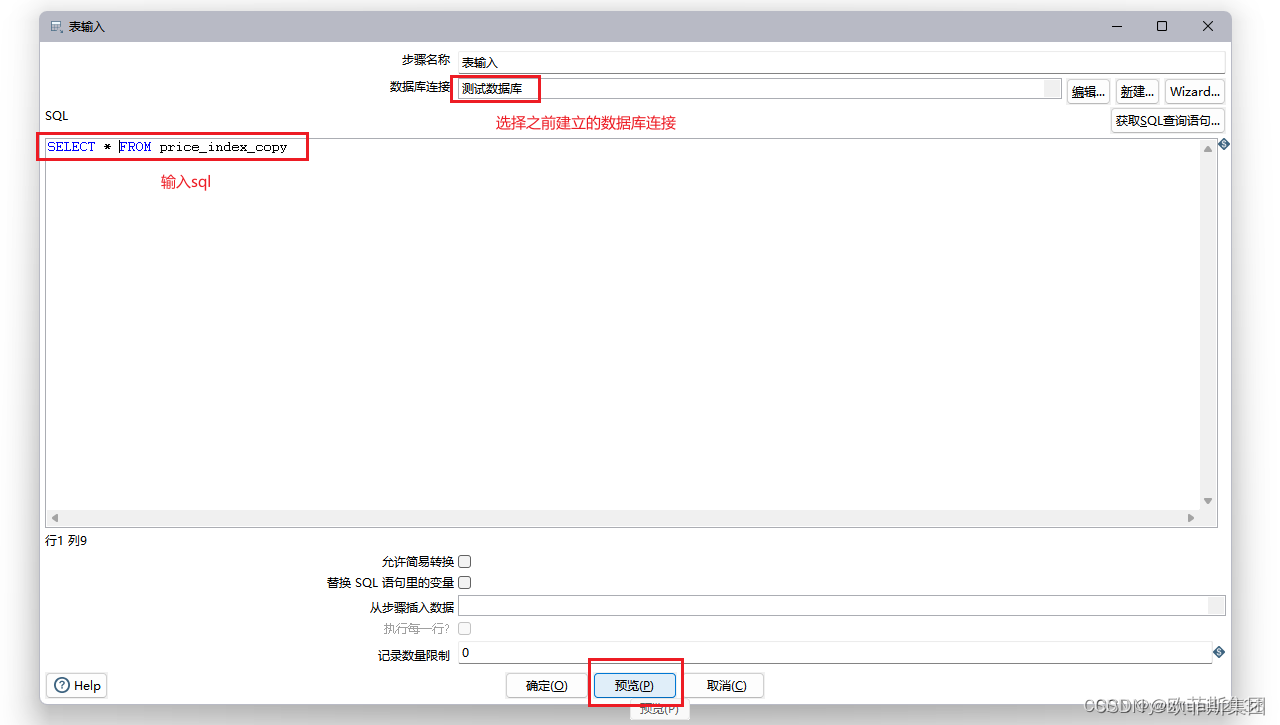Click the 行1 列9 status text
Screen dimensions: 1280x725
[66, 540]
